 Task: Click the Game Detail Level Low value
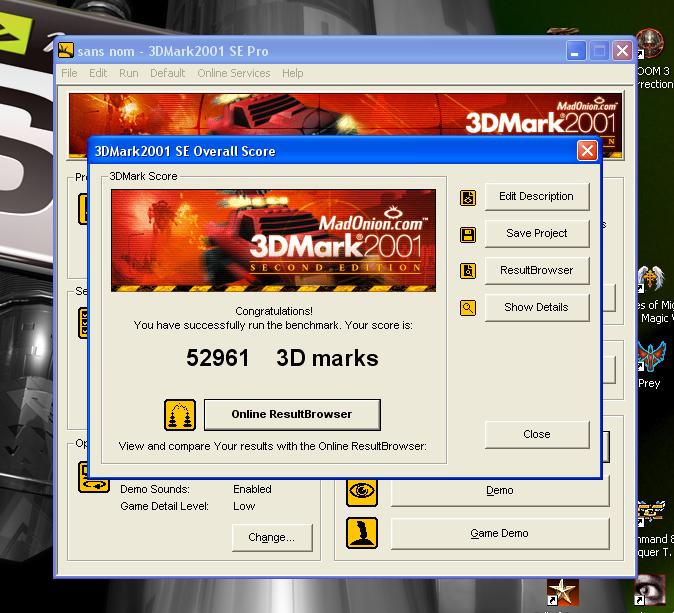tap(244, 506)
